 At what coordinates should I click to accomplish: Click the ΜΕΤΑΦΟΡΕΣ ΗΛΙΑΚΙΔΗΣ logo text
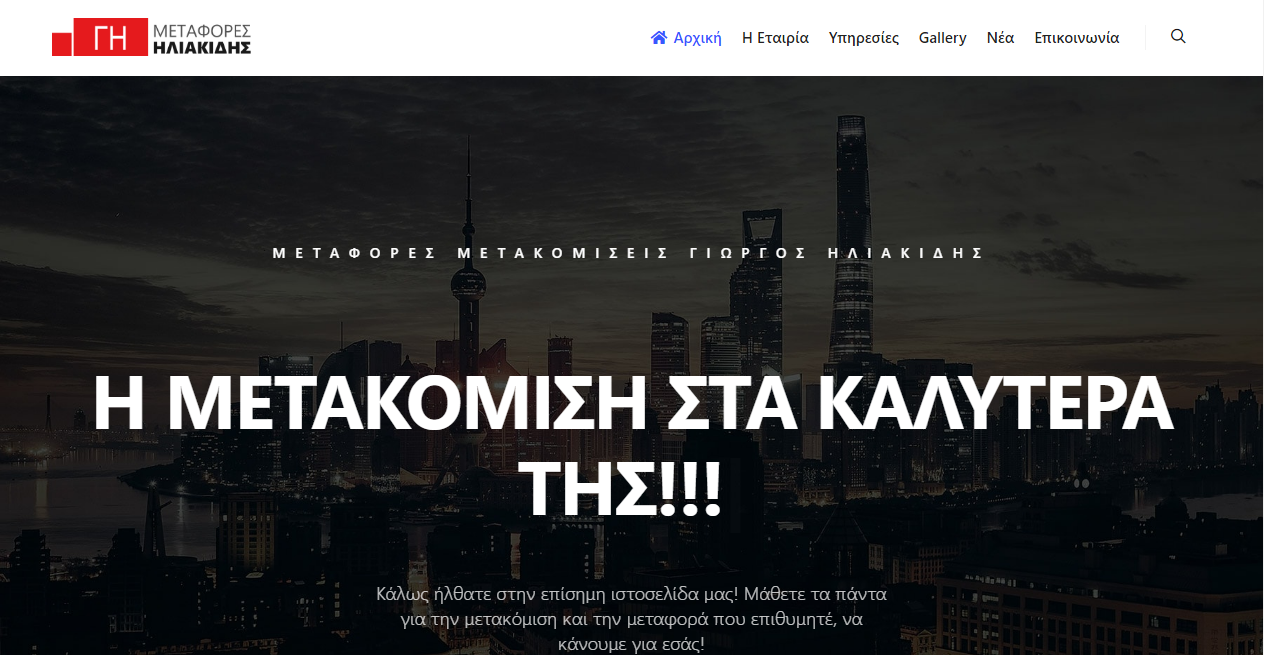[x=202, y=38]
